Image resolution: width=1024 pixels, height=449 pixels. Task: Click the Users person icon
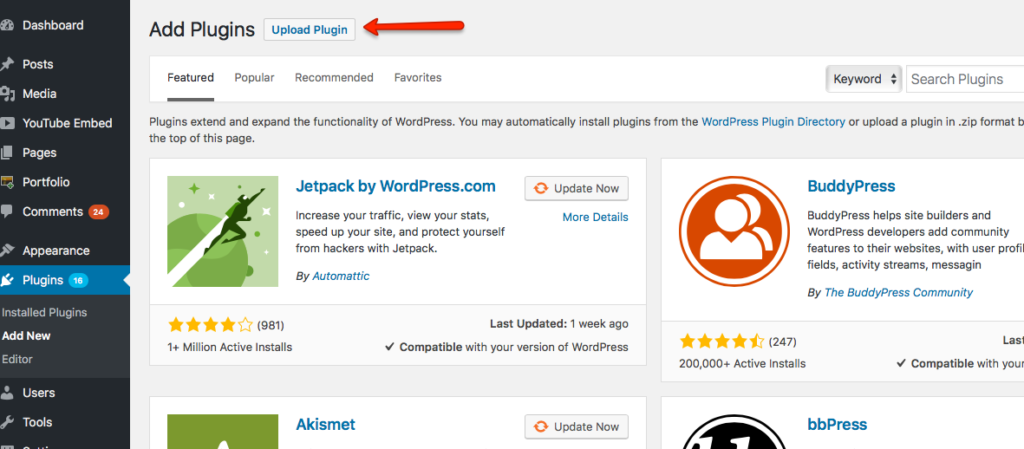coord(7,393)
